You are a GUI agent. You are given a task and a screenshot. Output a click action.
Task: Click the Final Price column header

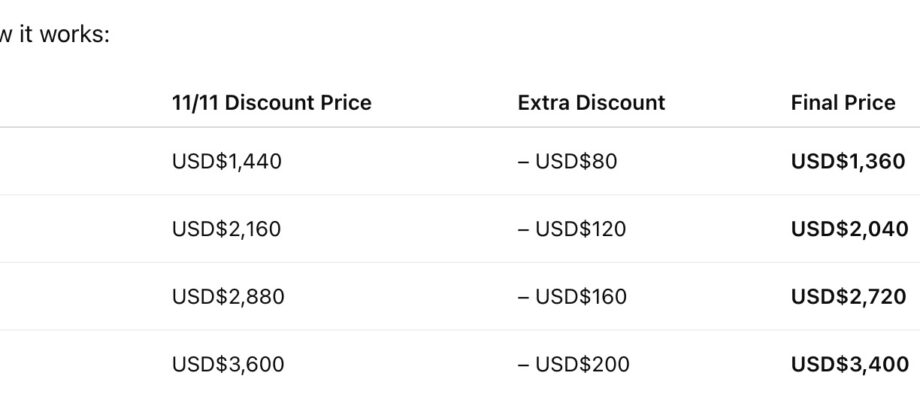tap(842, 103)
